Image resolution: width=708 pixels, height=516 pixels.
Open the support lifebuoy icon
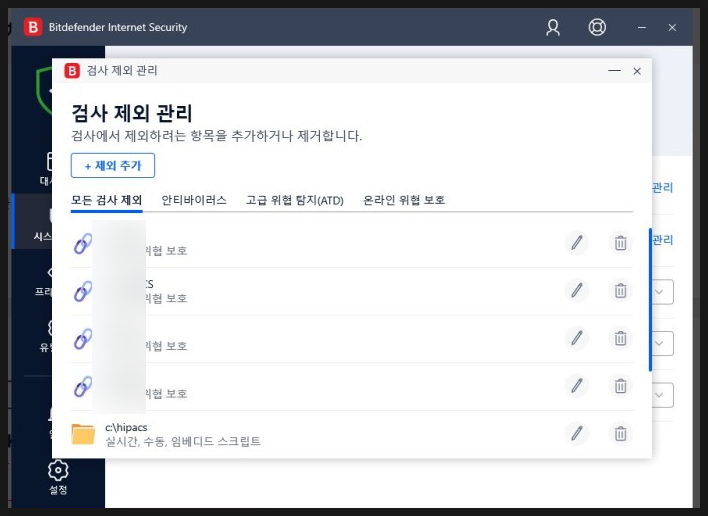(597, 27)
